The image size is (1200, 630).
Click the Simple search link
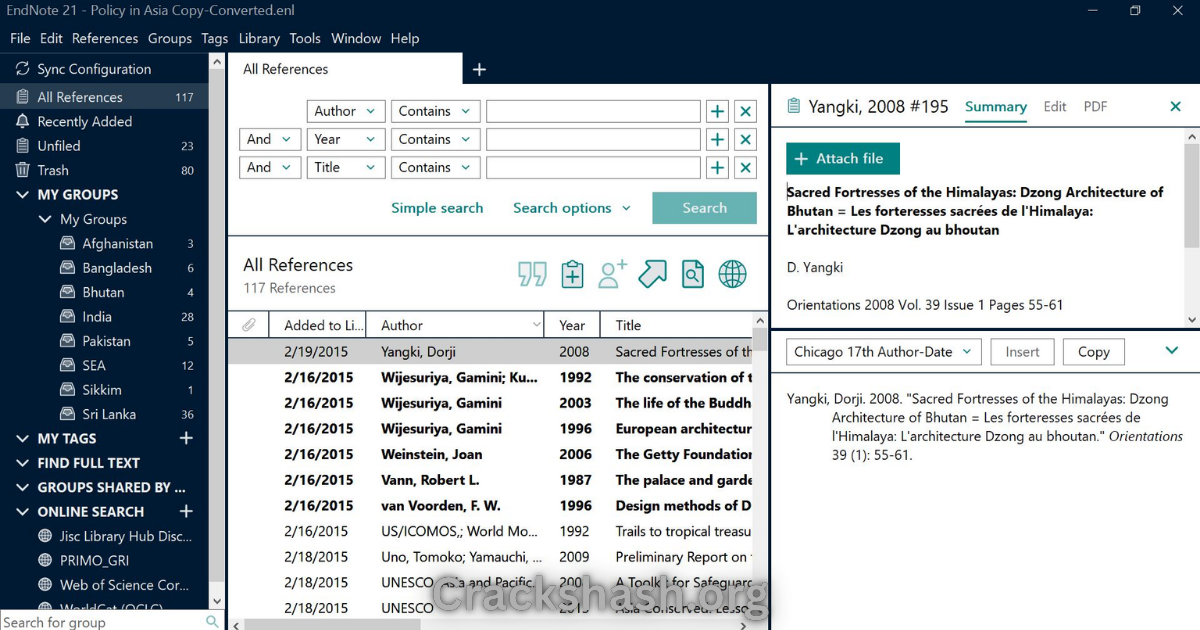point(437,208)
